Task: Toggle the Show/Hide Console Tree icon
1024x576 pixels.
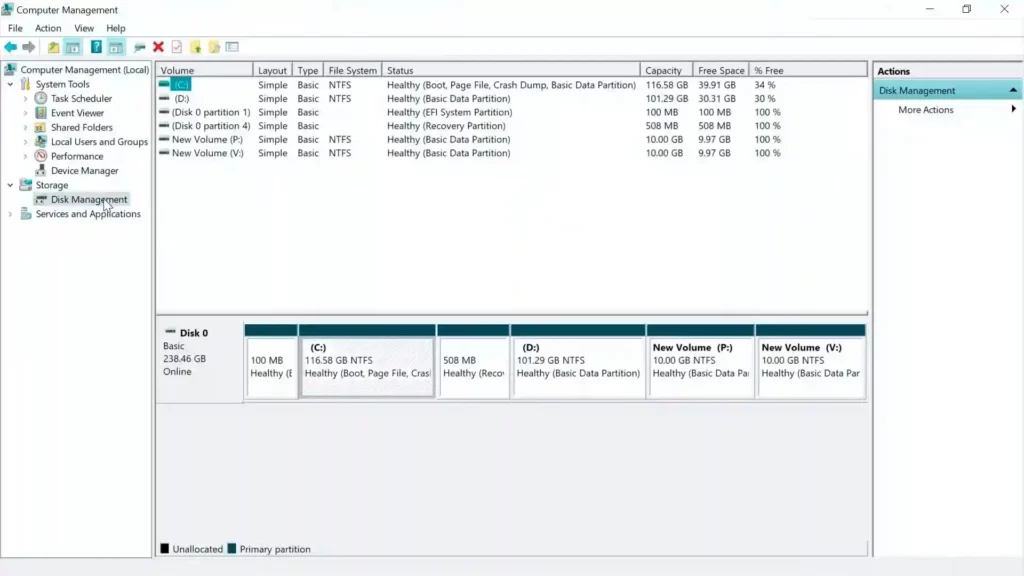Action: pos(72,47)
